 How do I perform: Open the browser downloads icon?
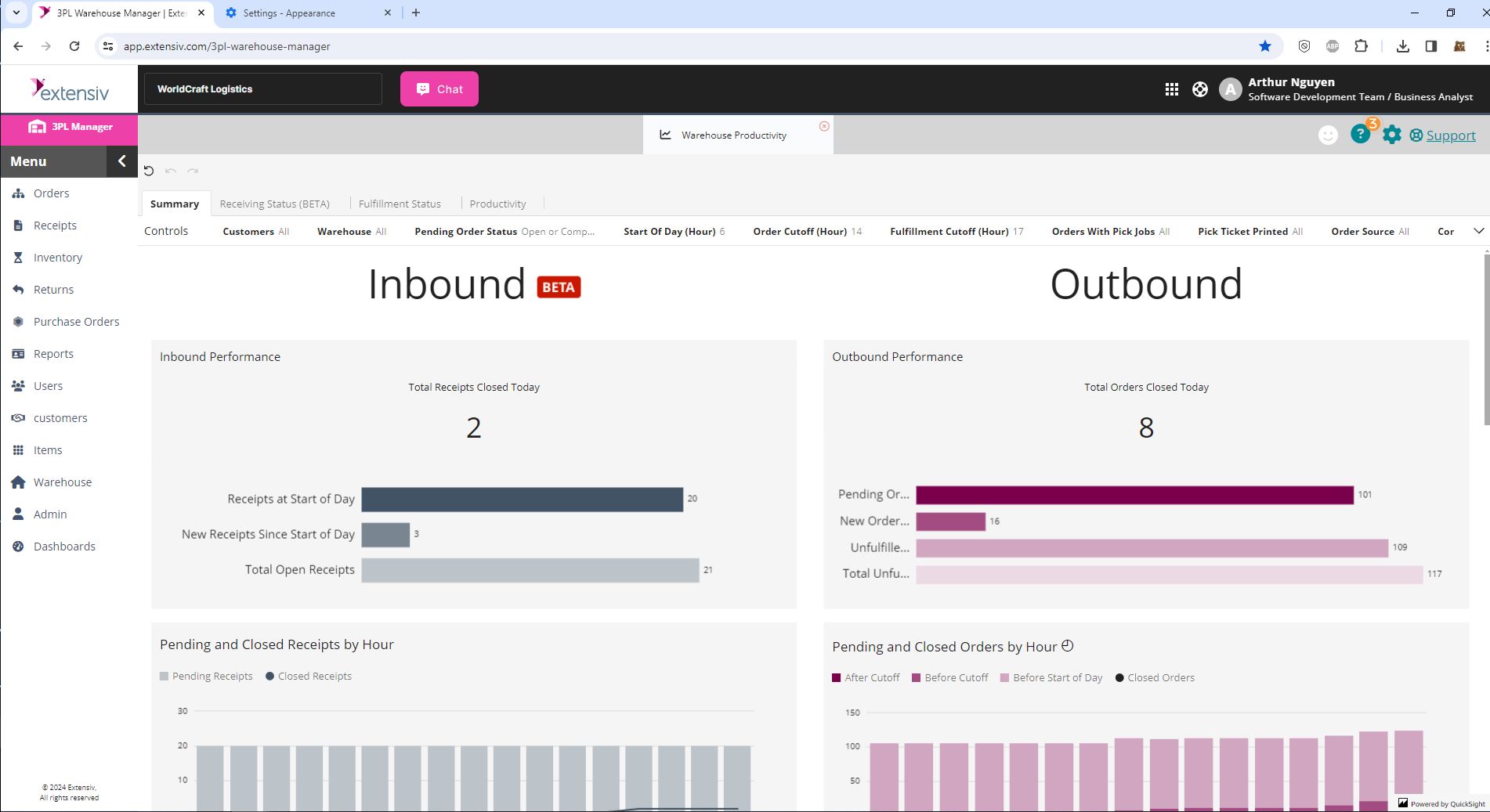click(x=1403, y=46)
